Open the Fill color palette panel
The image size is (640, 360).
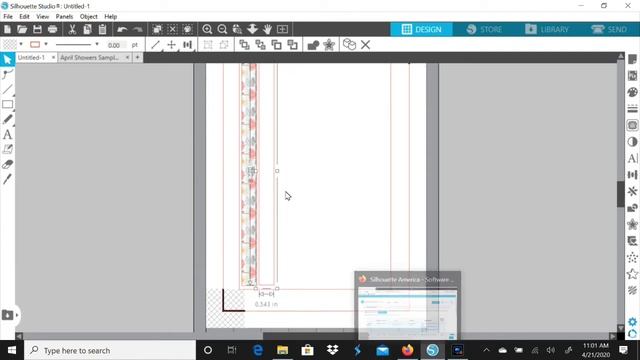(632, 92)
